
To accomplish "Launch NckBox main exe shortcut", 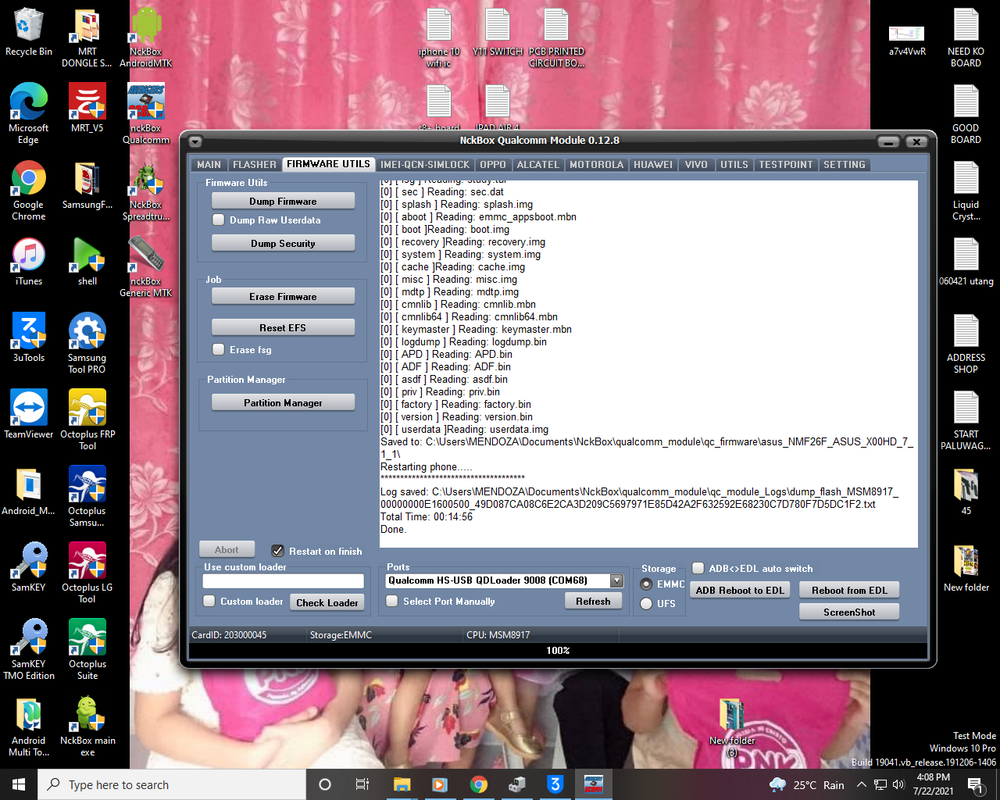I will point(87,726).
